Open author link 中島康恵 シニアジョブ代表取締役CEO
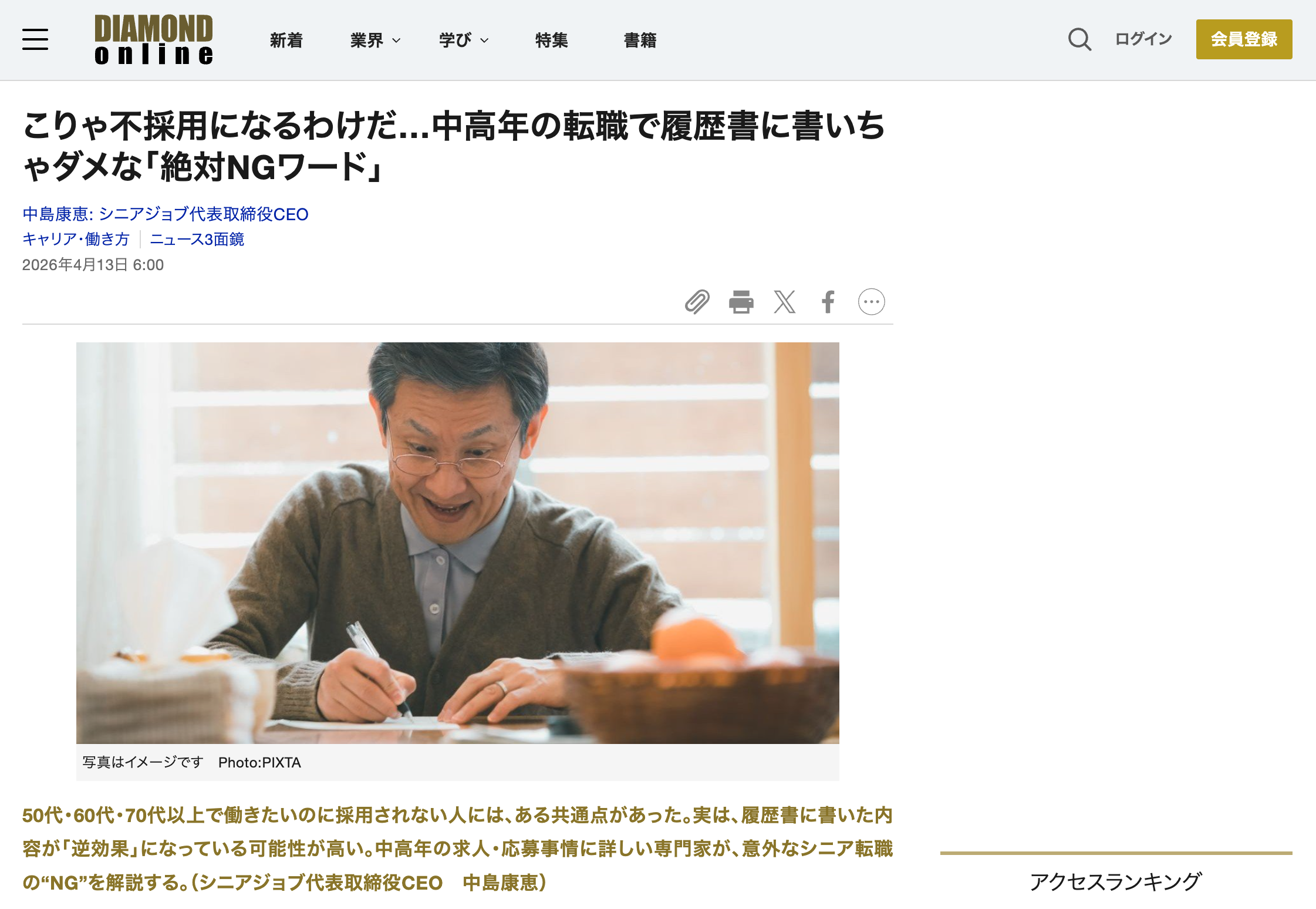Screen dimensions: 1316x909 point(166,214)
